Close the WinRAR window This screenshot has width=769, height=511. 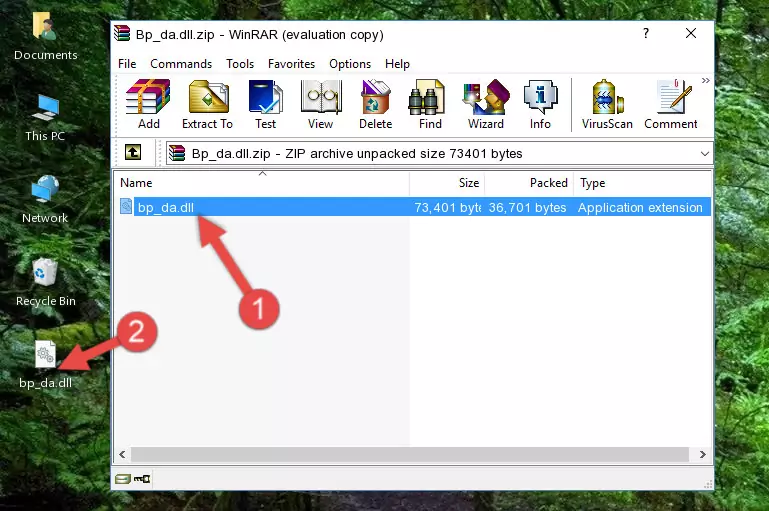(691, 33)
